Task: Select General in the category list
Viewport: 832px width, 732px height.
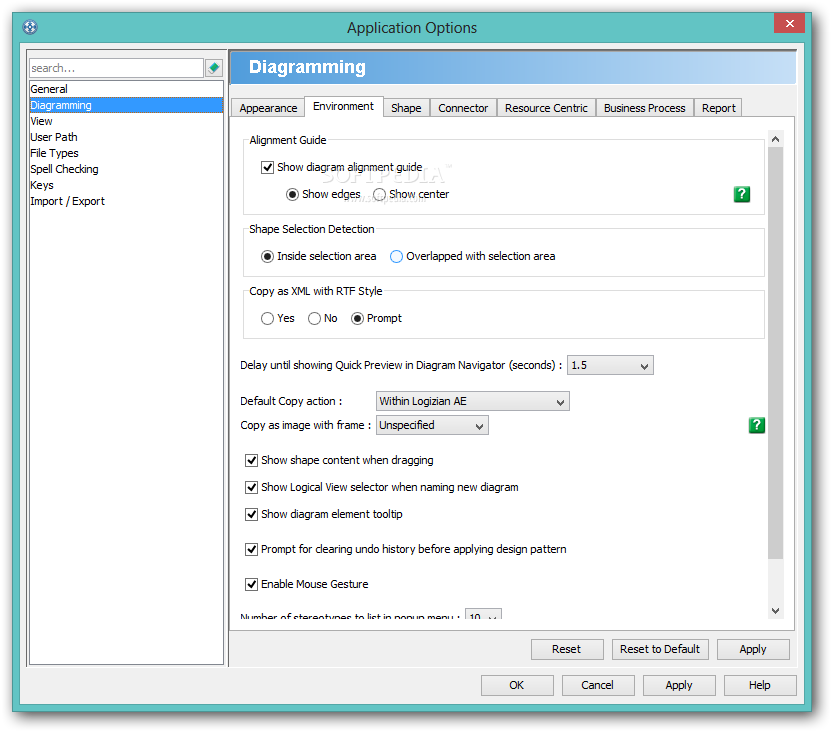Action: point(126,89)
